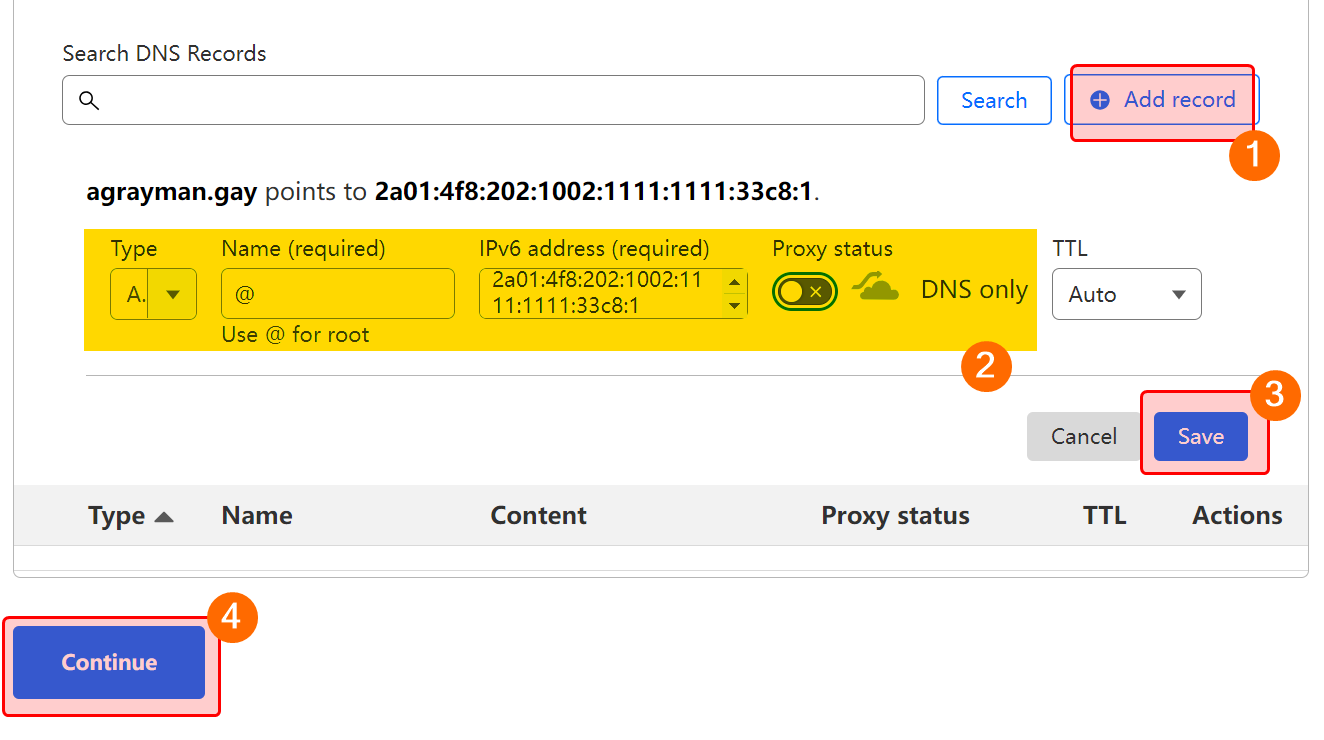
Task: Click the Proxy status column header
Action: pos(895,516)
